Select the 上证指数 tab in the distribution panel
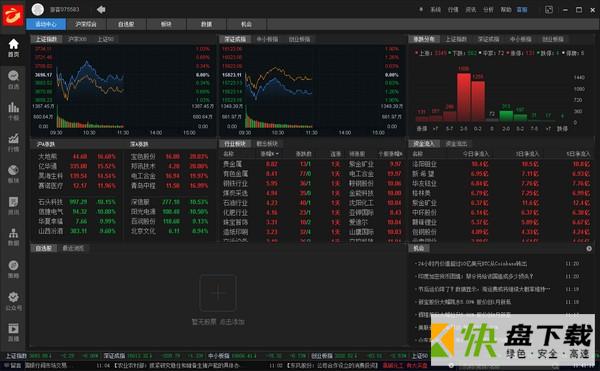Screen dimensions: 600x371 point(456,39)
